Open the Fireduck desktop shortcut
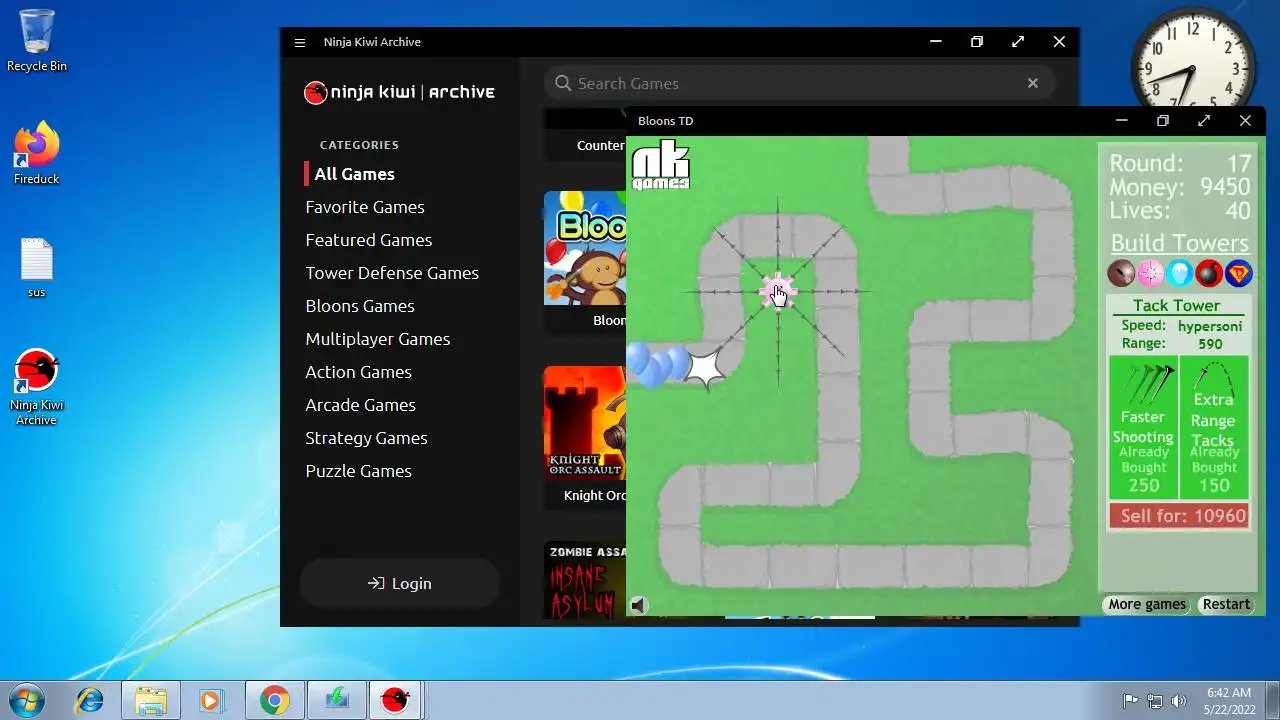This screenshot has height=720, width=1280. tap(37, 153)
